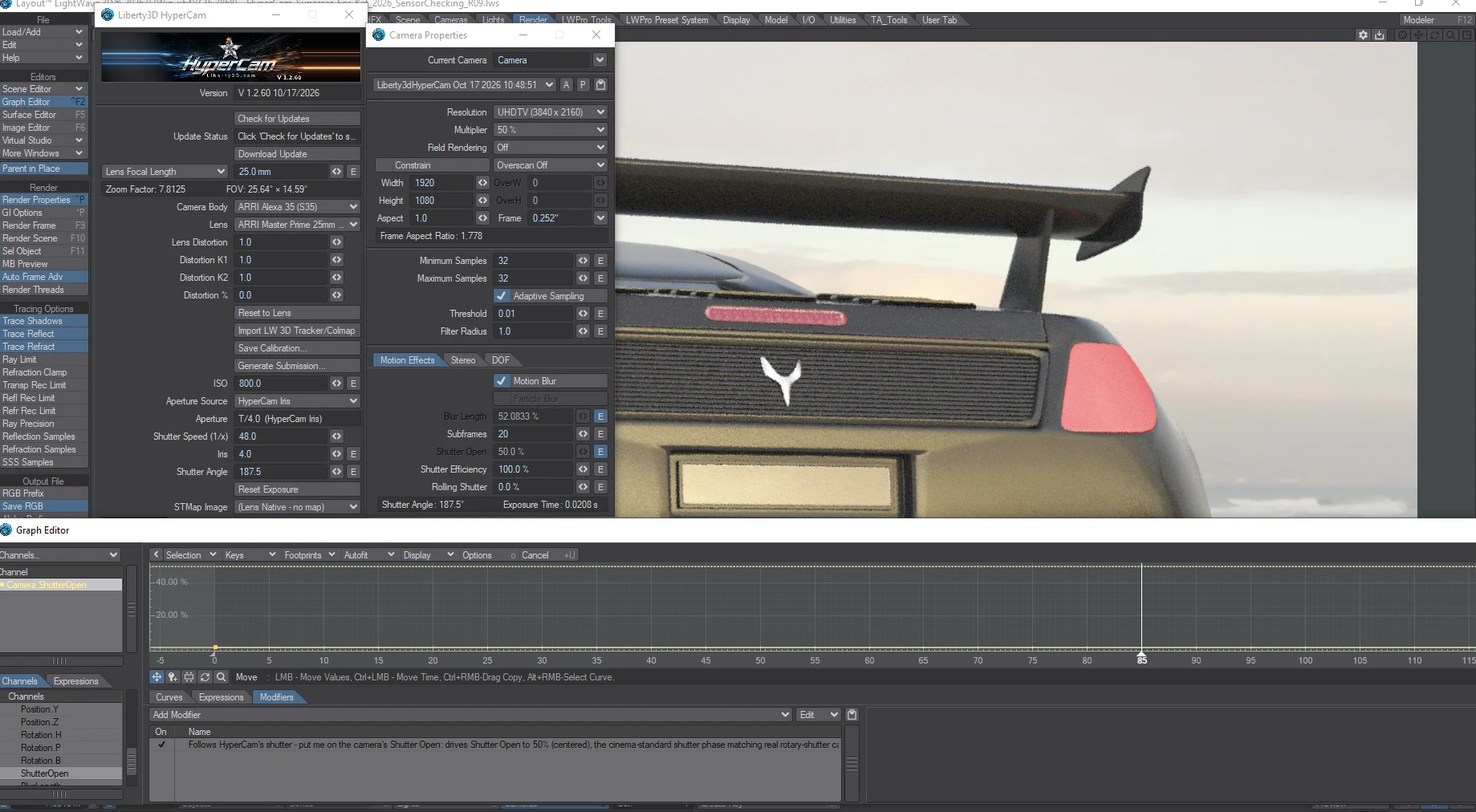Screen dimensions: 1476x812
Task: Select the Move tool icon in Graph Editor
Action: (x=157, y=677)
